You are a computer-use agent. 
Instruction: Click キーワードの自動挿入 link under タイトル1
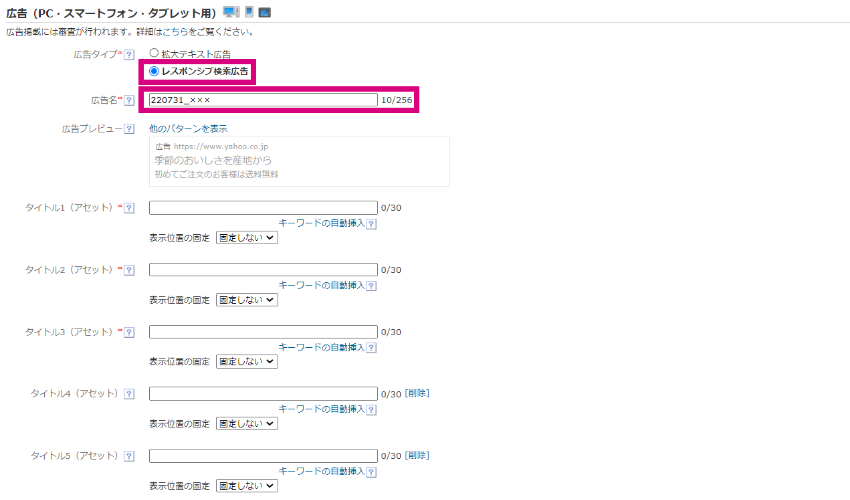click(321, 223)
